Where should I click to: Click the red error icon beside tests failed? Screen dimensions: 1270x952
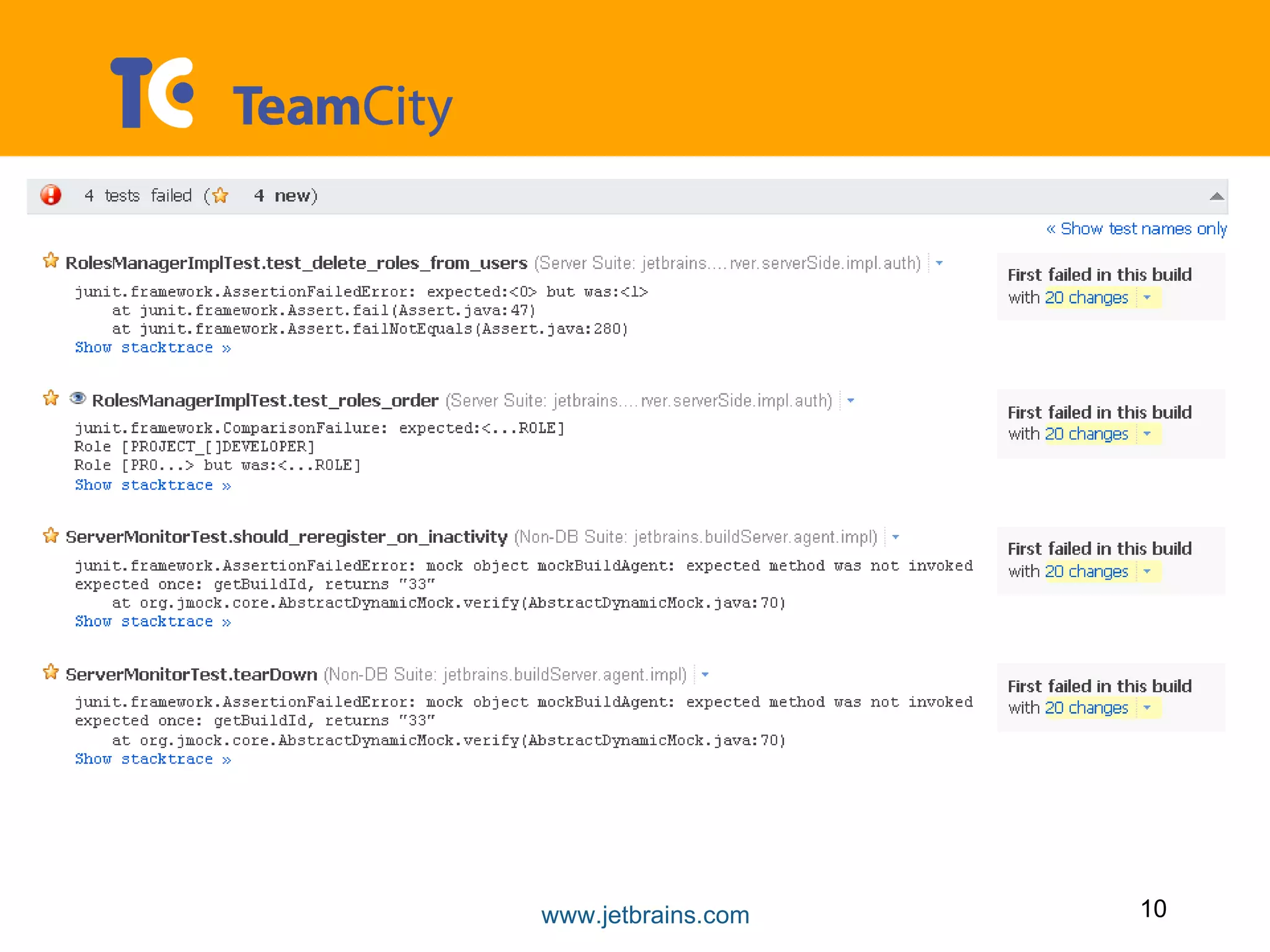(x=51, y=195)
